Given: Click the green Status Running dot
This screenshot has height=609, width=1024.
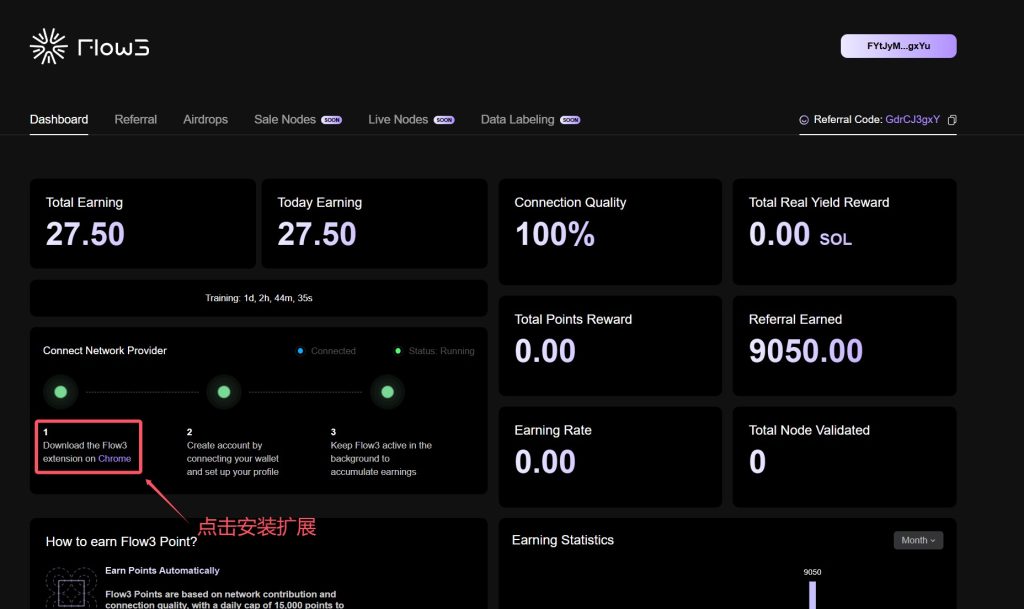Looking at the screenshot, I should click(x=398, y=351).
